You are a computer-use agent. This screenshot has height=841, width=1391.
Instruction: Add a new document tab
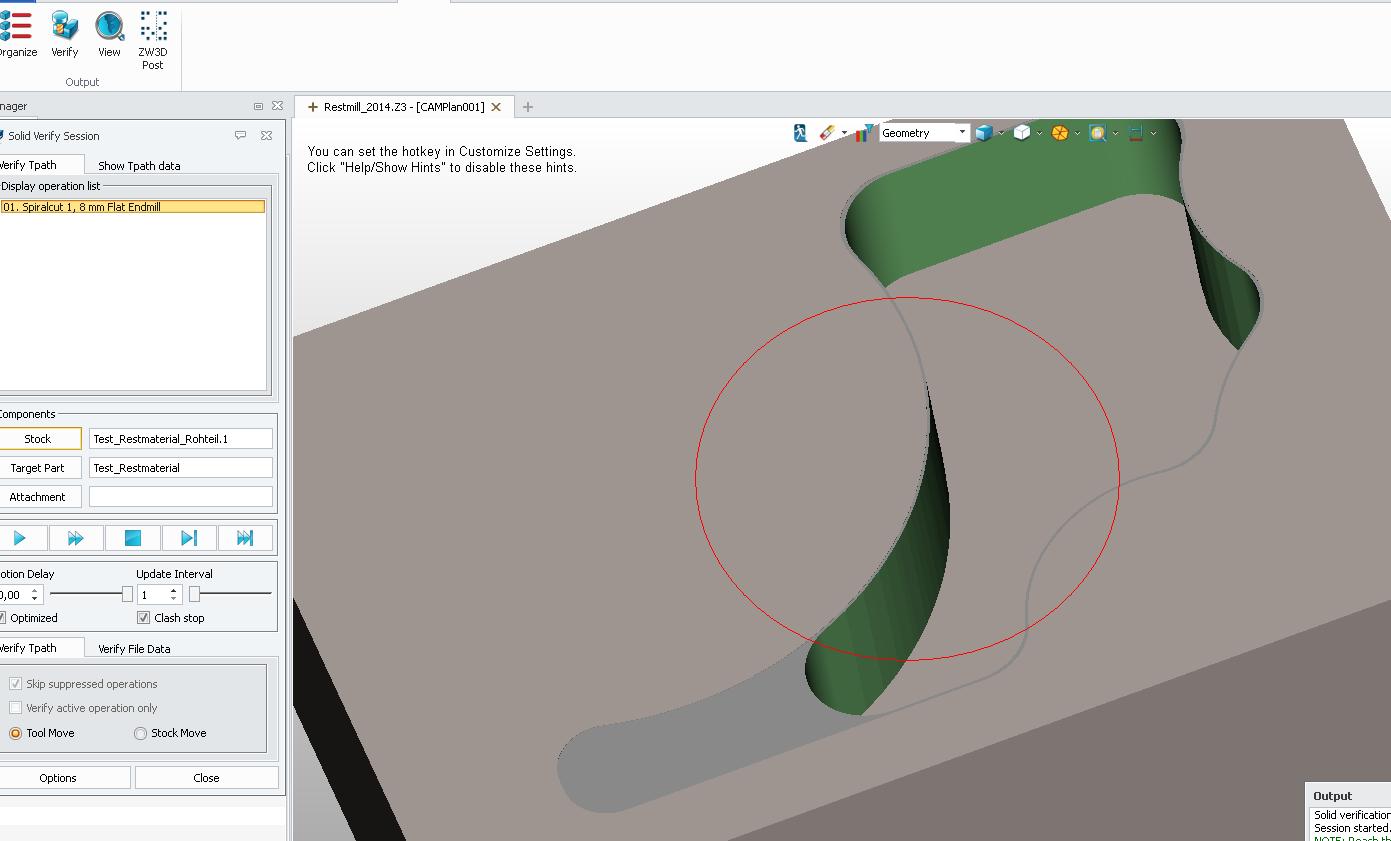click(528, 107)
